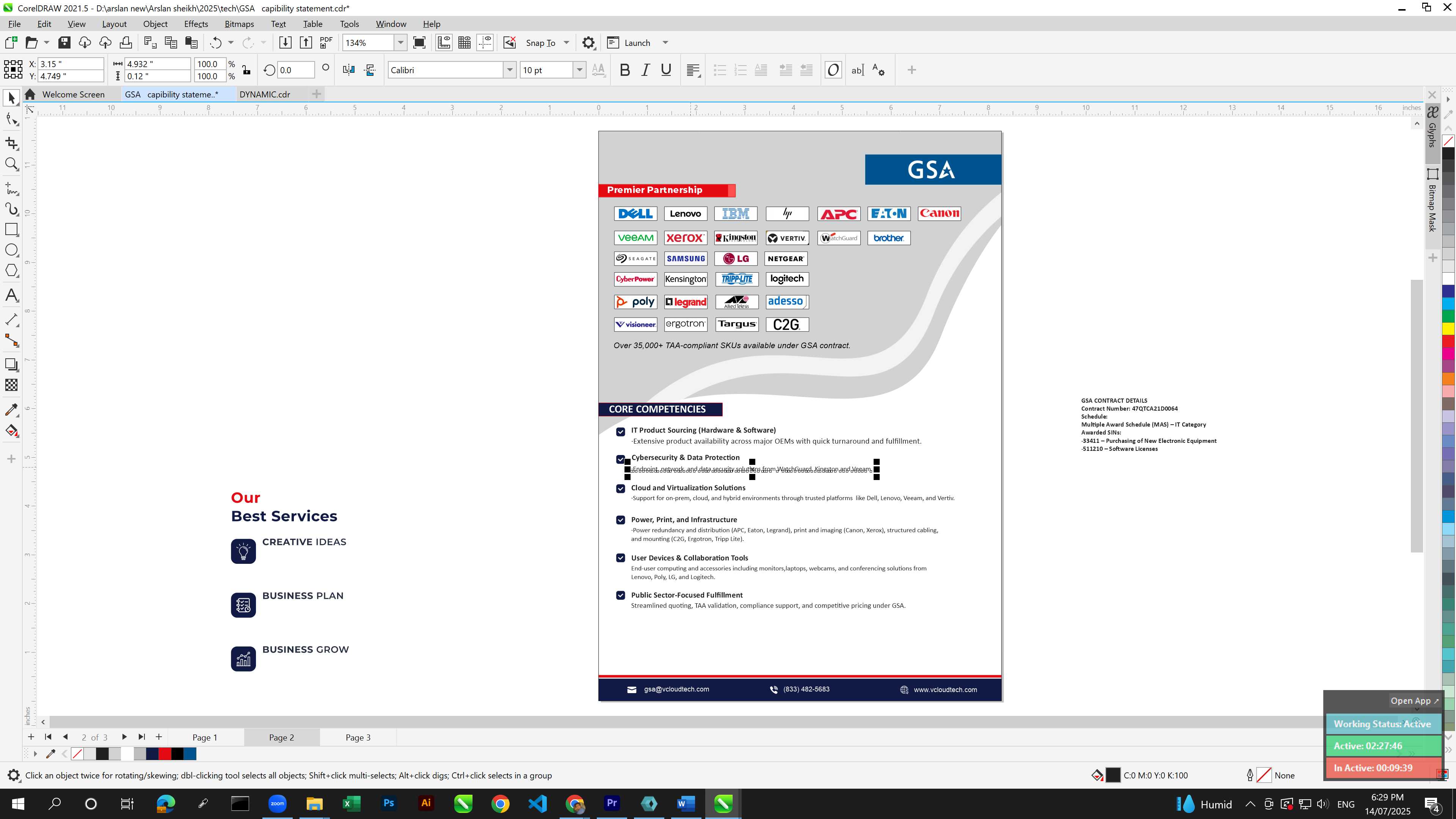Select the Color Eyedropper tool
The height and width of the screenshot is (819, 1456).
point(11,410)
